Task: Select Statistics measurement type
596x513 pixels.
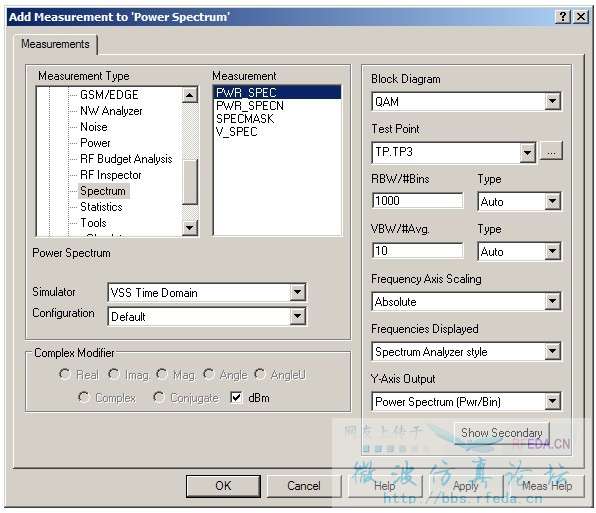Action: point(101,207)
